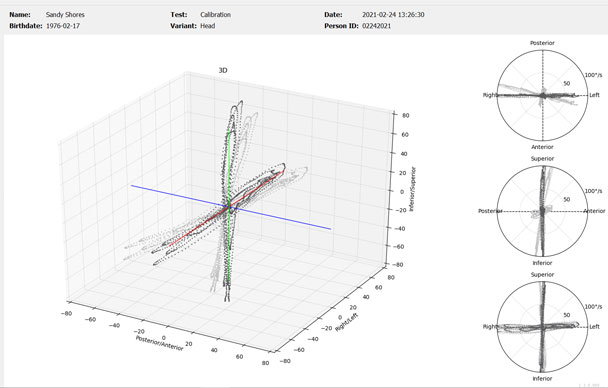Click the Name: label
Image resolution: width=608 pixels, height=388 pixels.
tap(20, 15)
